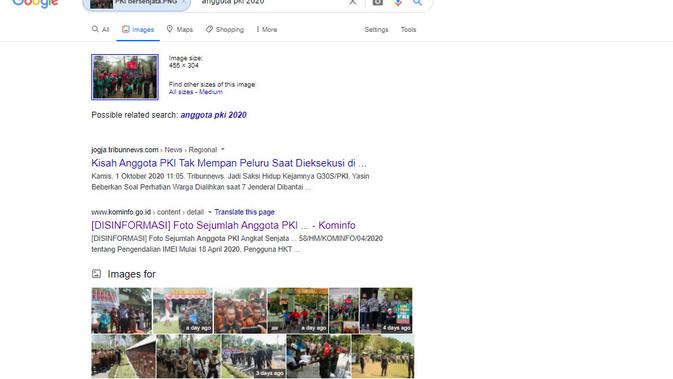Open search Settings
This screenshot has height=379, width=673.
click(x=376, y=30)
